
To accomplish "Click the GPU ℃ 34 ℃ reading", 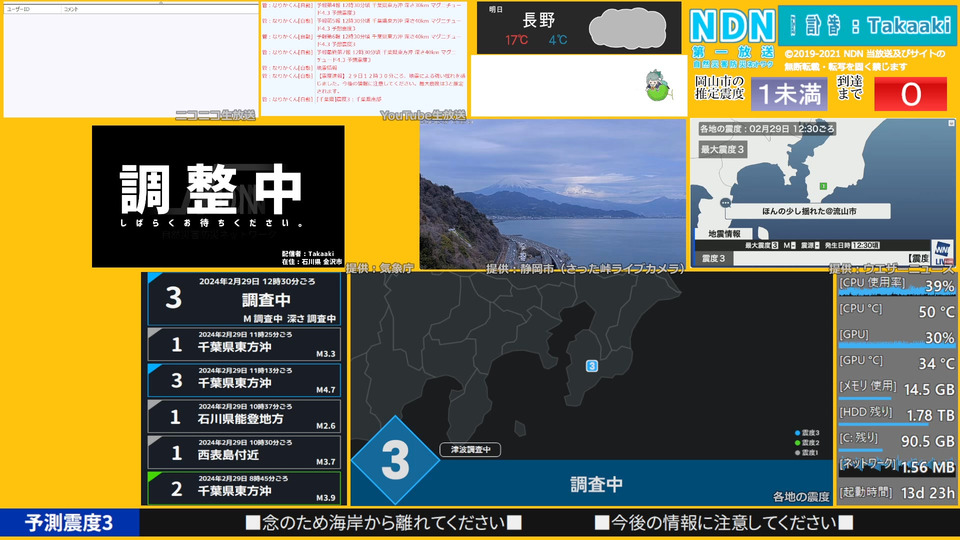I will [896, 362].
